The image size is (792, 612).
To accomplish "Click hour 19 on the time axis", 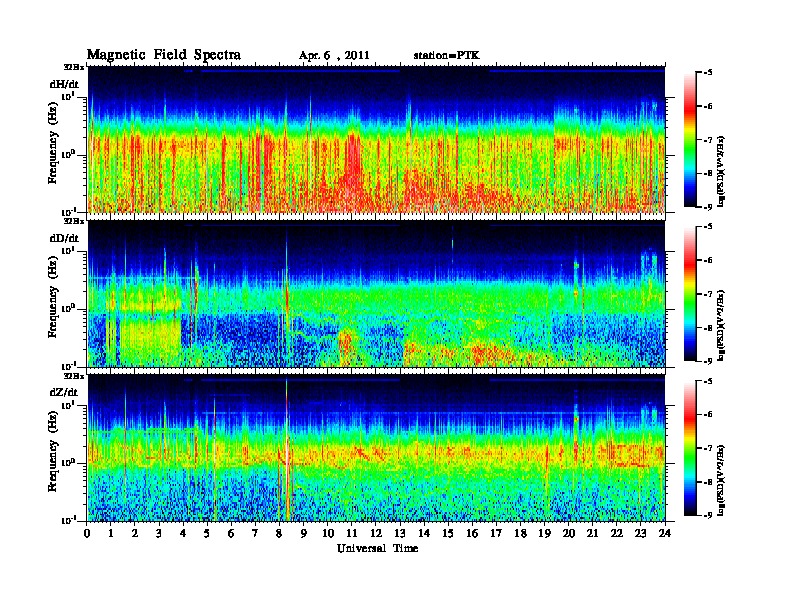I will (544, 533).
